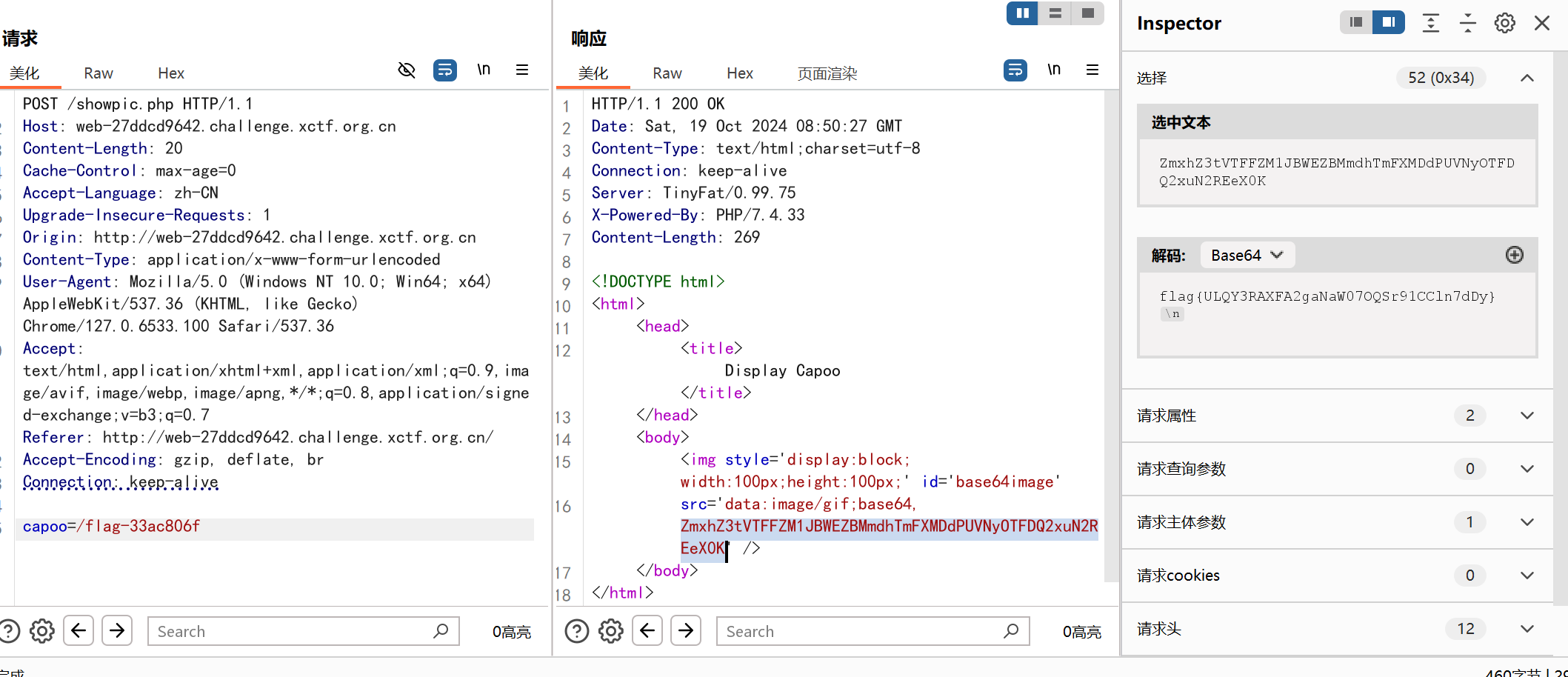Image resolution: width=1568 pixels, height=677 pixels.
Task: Switch request view to Hex tab
Action: (171, 73)
